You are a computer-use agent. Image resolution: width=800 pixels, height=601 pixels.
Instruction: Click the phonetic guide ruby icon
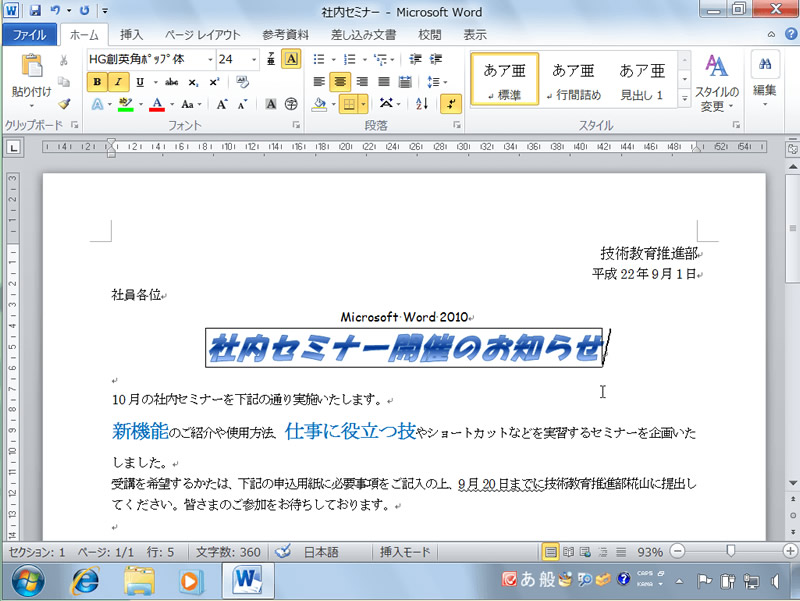(x=271, y=59)
